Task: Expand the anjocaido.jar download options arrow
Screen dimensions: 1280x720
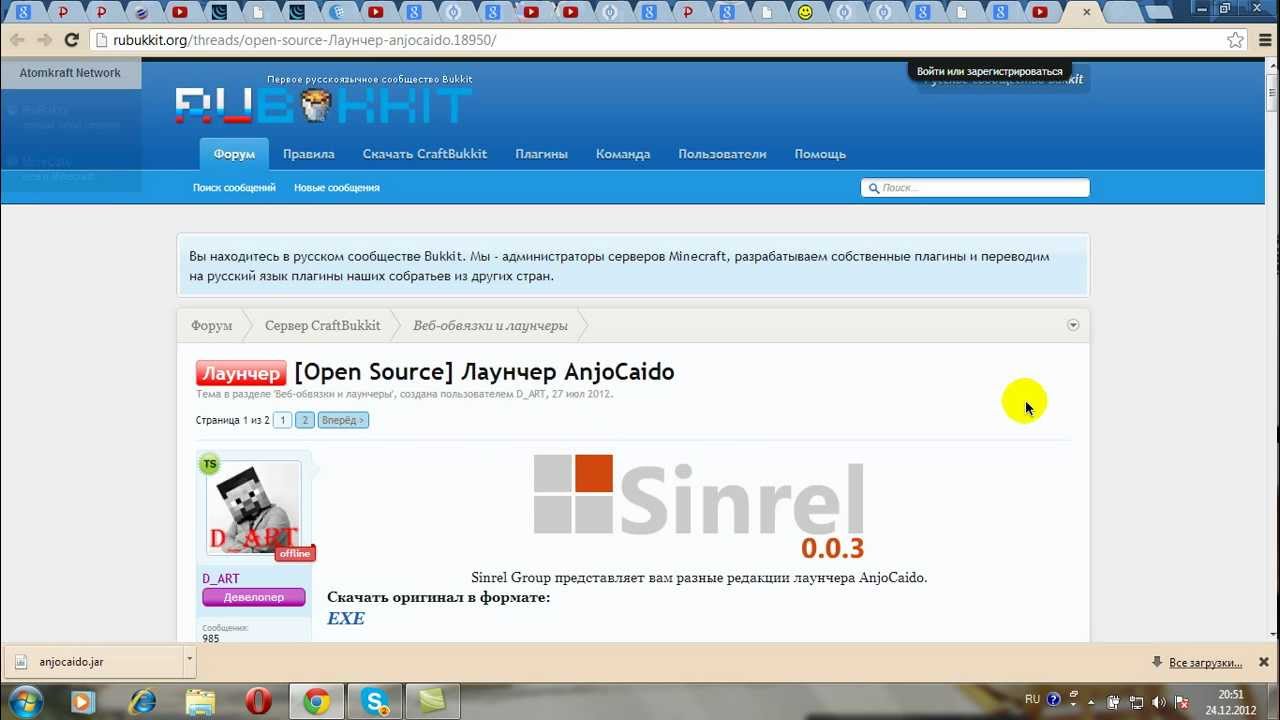Action: point(189,662)
